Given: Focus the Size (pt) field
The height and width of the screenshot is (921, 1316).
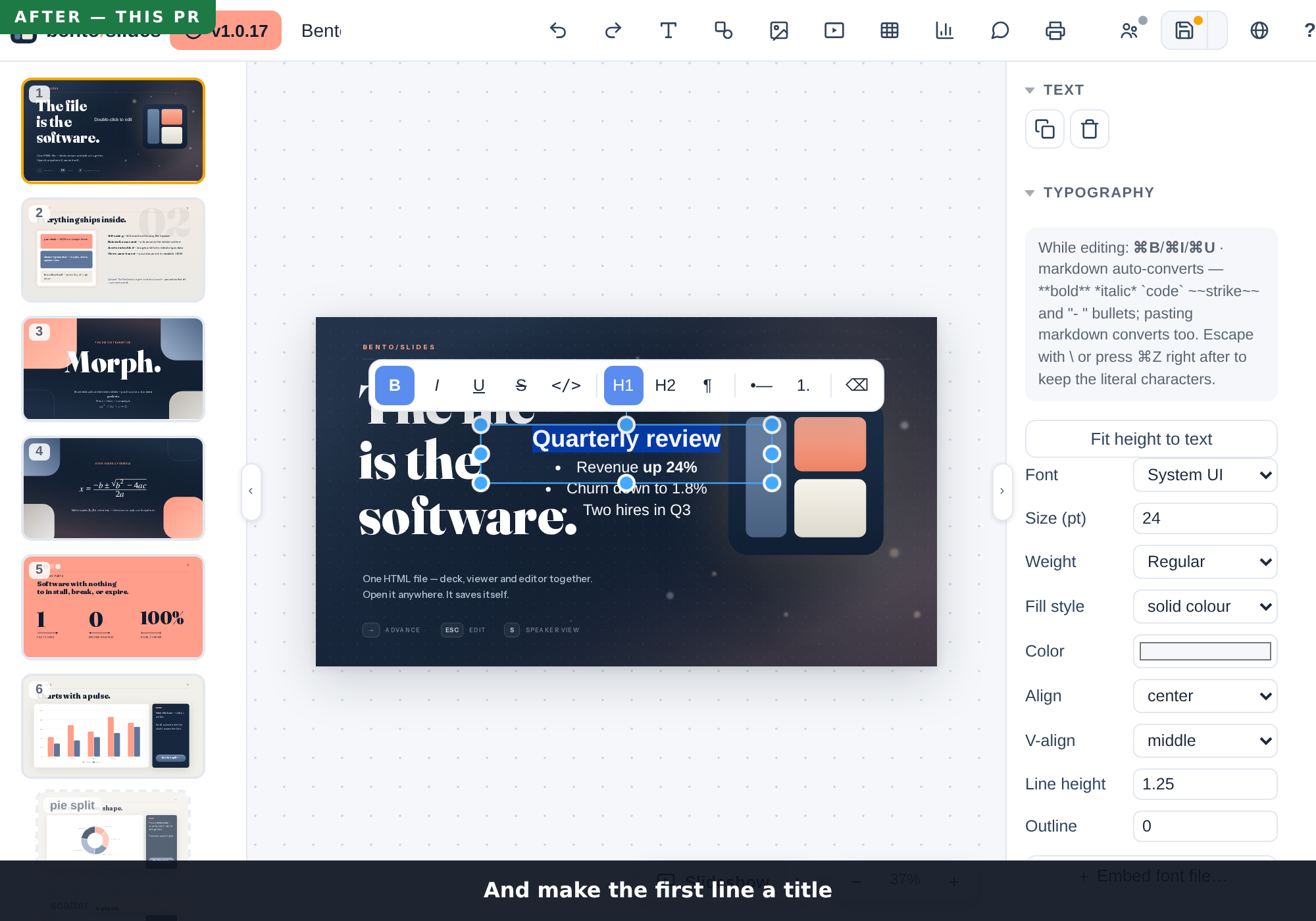Looking at the screenshot, I should click(x=1205, y=518).
